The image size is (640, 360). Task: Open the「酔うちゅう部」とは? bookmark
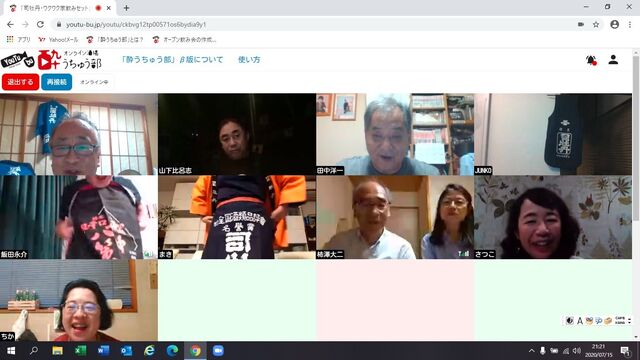115,39
